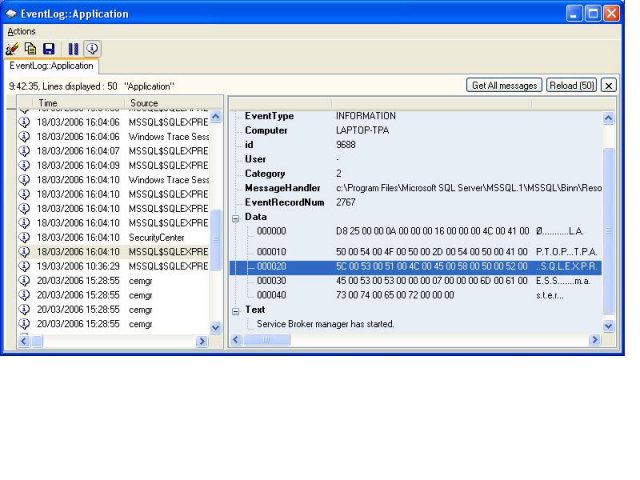Select data row 000010 in the details tree
This screenshot has width=640, height=480.
(x=416, y=251)
